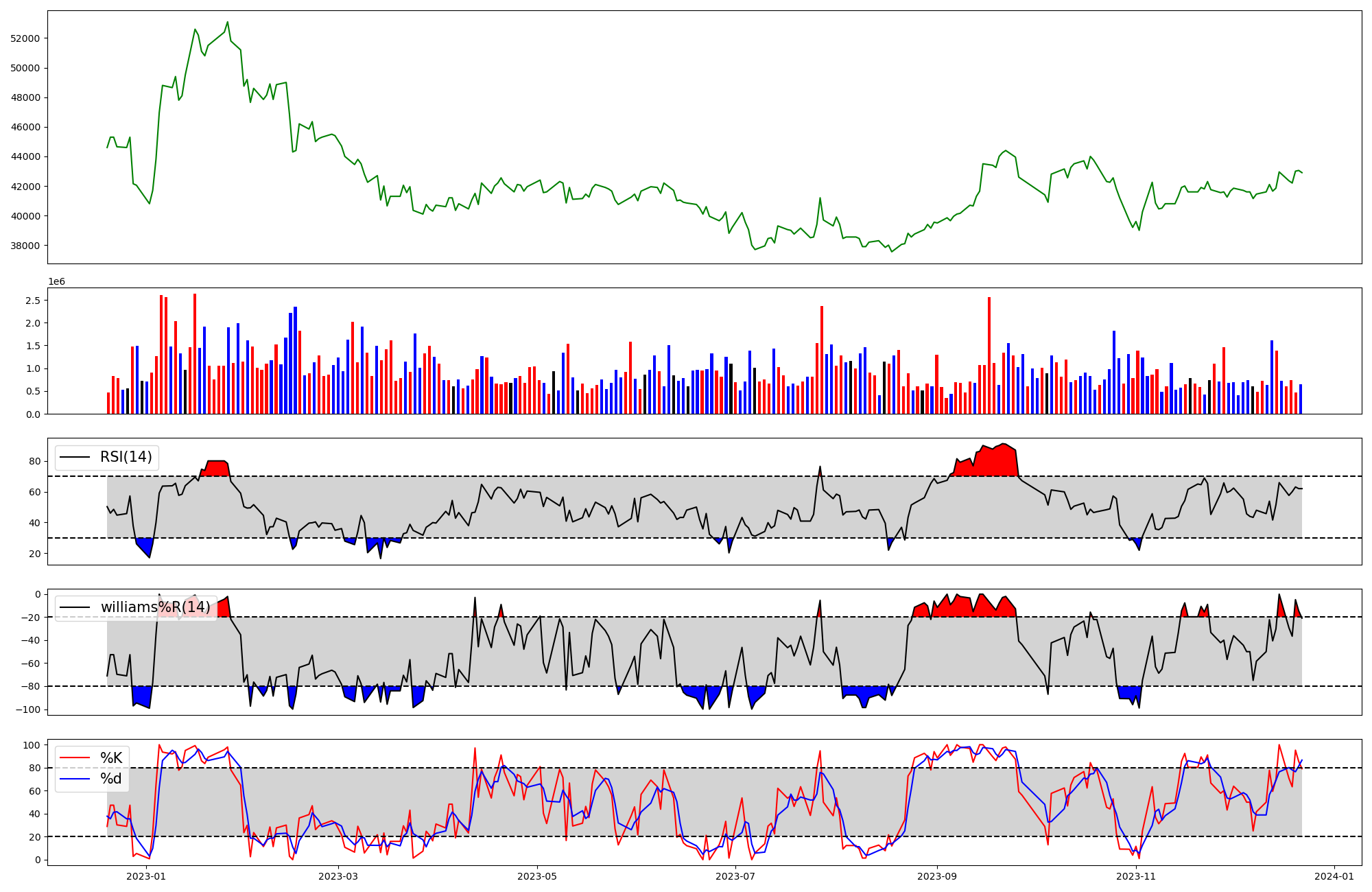This screenshot has height=892, width=1372.
Task: Click the williams%R(14) legend label
Action: click(x=156, y=607)
